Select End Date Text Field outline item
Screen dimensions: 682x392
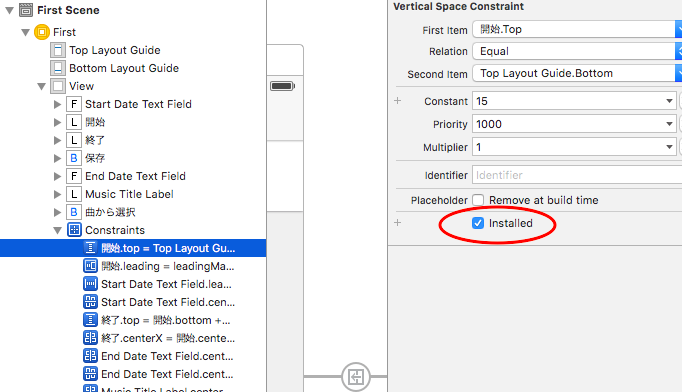coord(135,176)
